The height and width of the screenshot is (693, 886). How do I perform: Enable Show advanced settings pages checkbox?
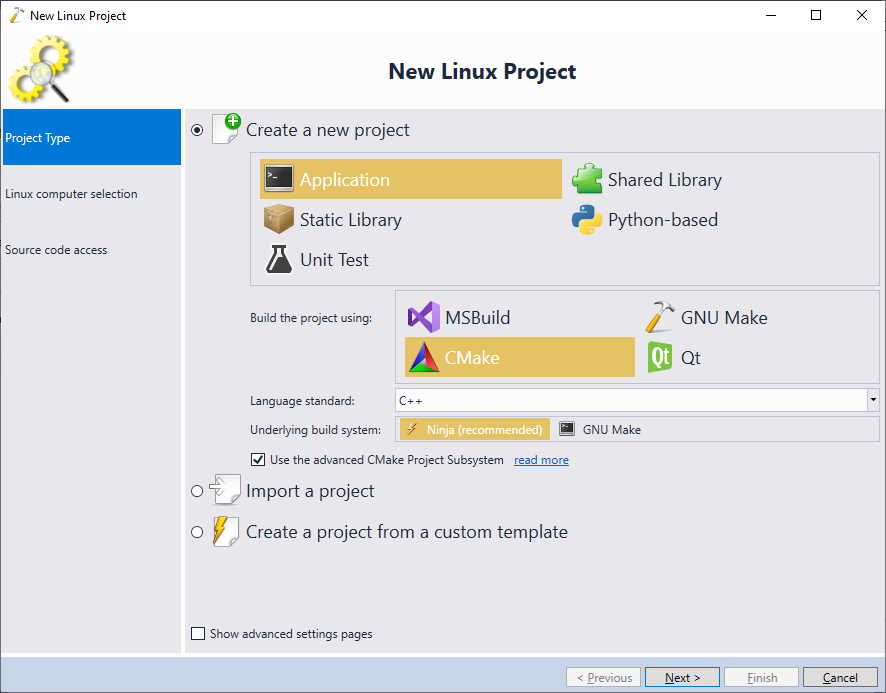pyautogui.click(x=198, y=634)
